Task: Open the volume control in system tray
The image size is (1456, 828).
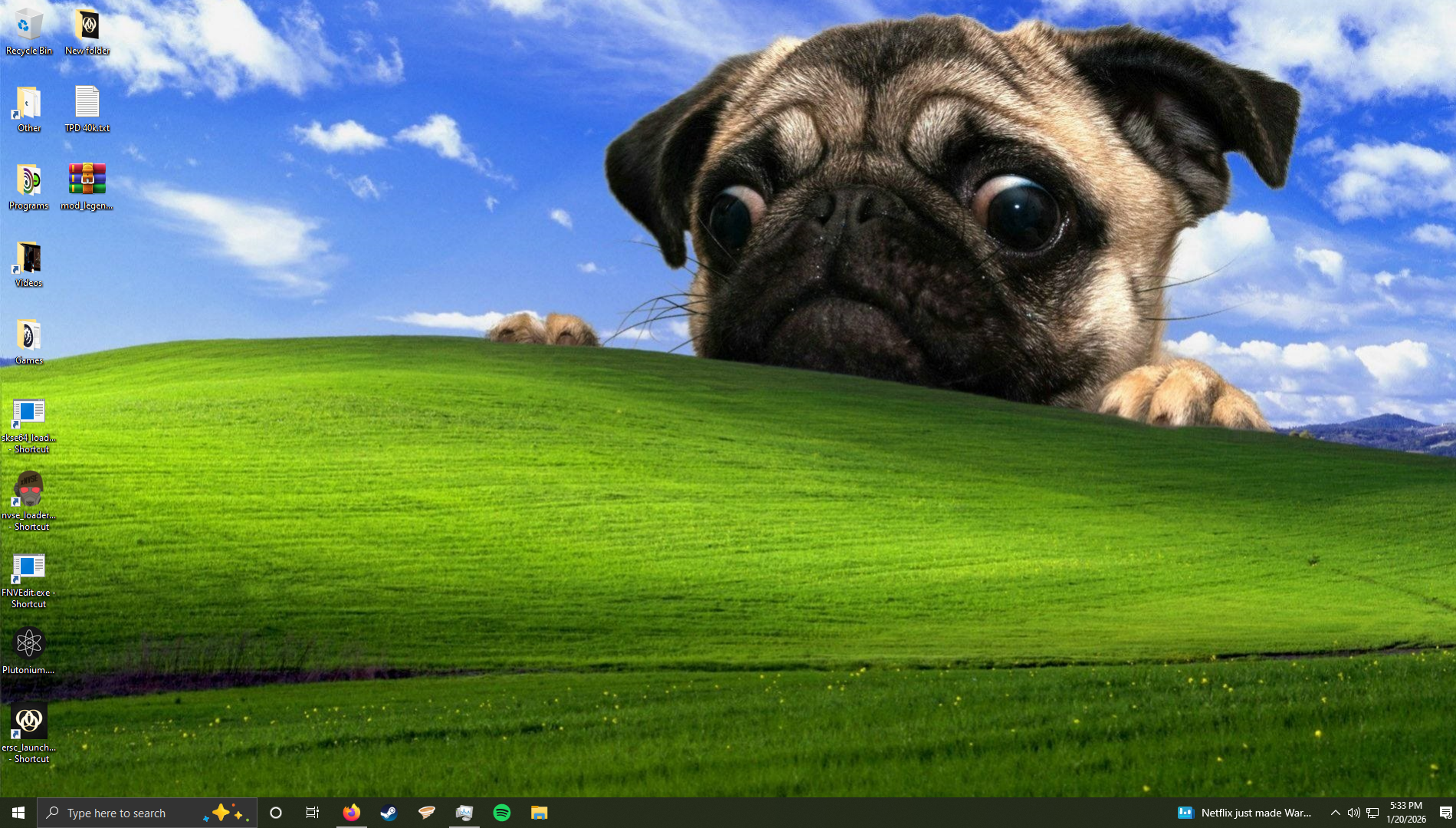Action: (1353, 813)
